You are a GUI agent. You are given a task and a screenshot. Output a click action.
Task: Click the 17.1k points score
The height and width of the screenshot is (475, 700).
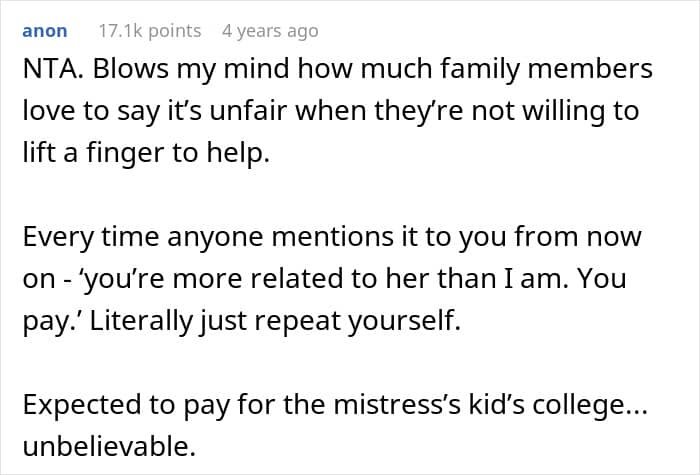click(150, 31)
